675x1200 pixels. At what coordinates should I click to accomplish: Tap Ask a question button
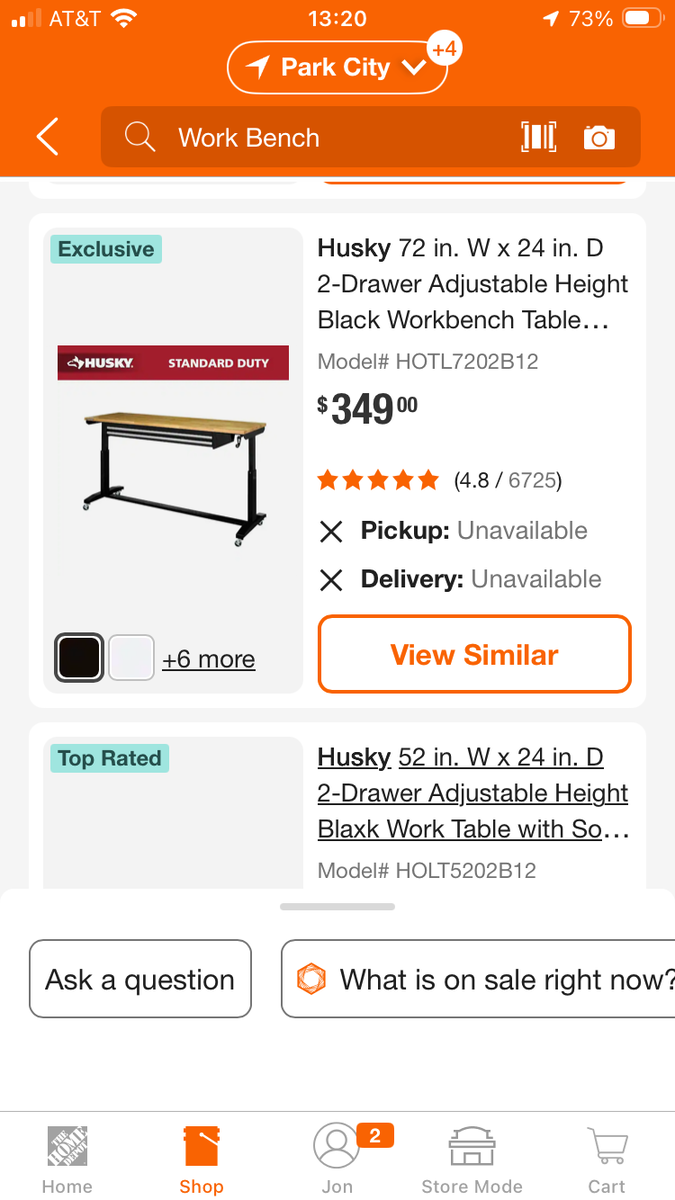pos(140,979)
